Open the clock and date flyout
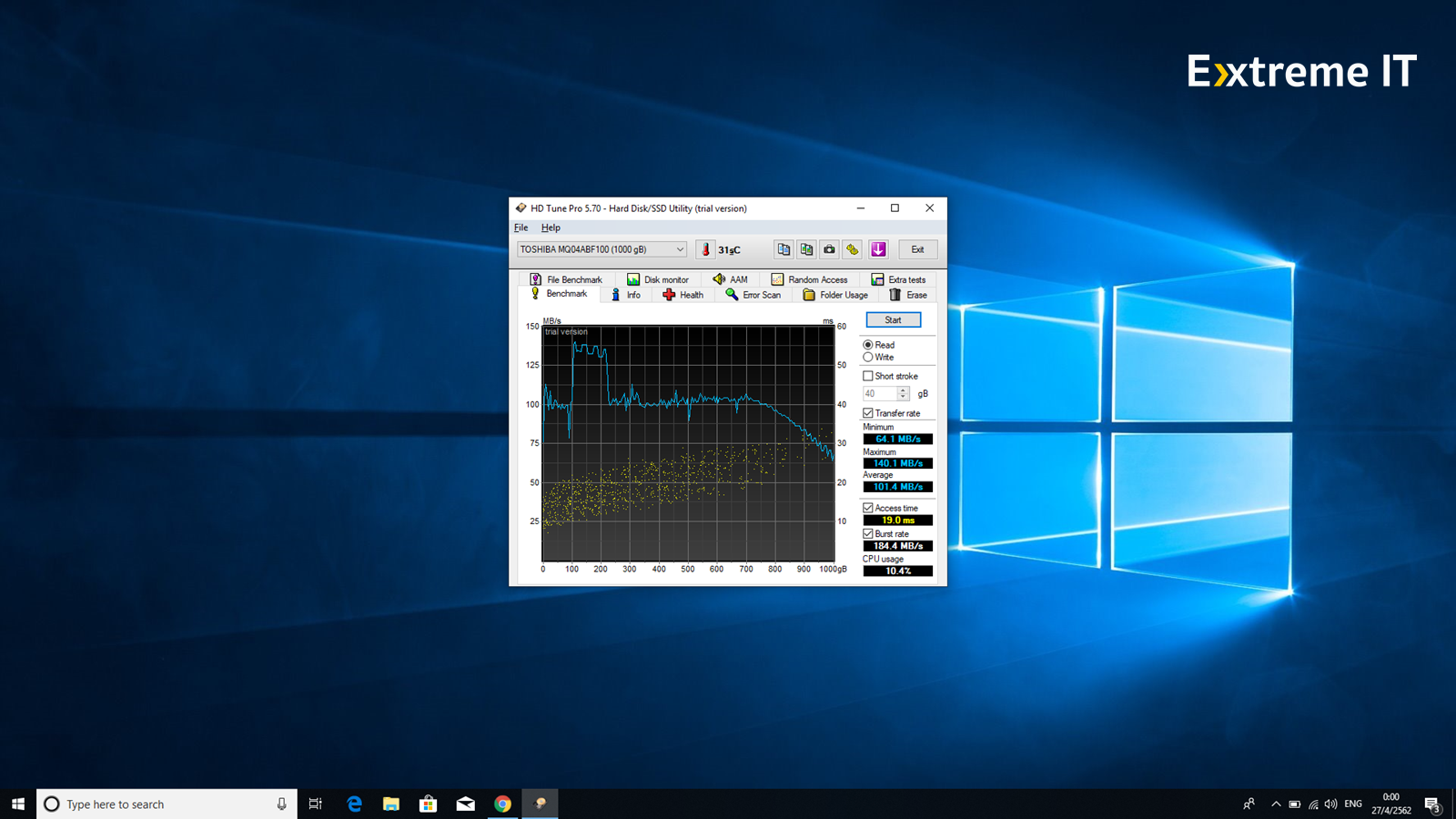 point(1391,804)
